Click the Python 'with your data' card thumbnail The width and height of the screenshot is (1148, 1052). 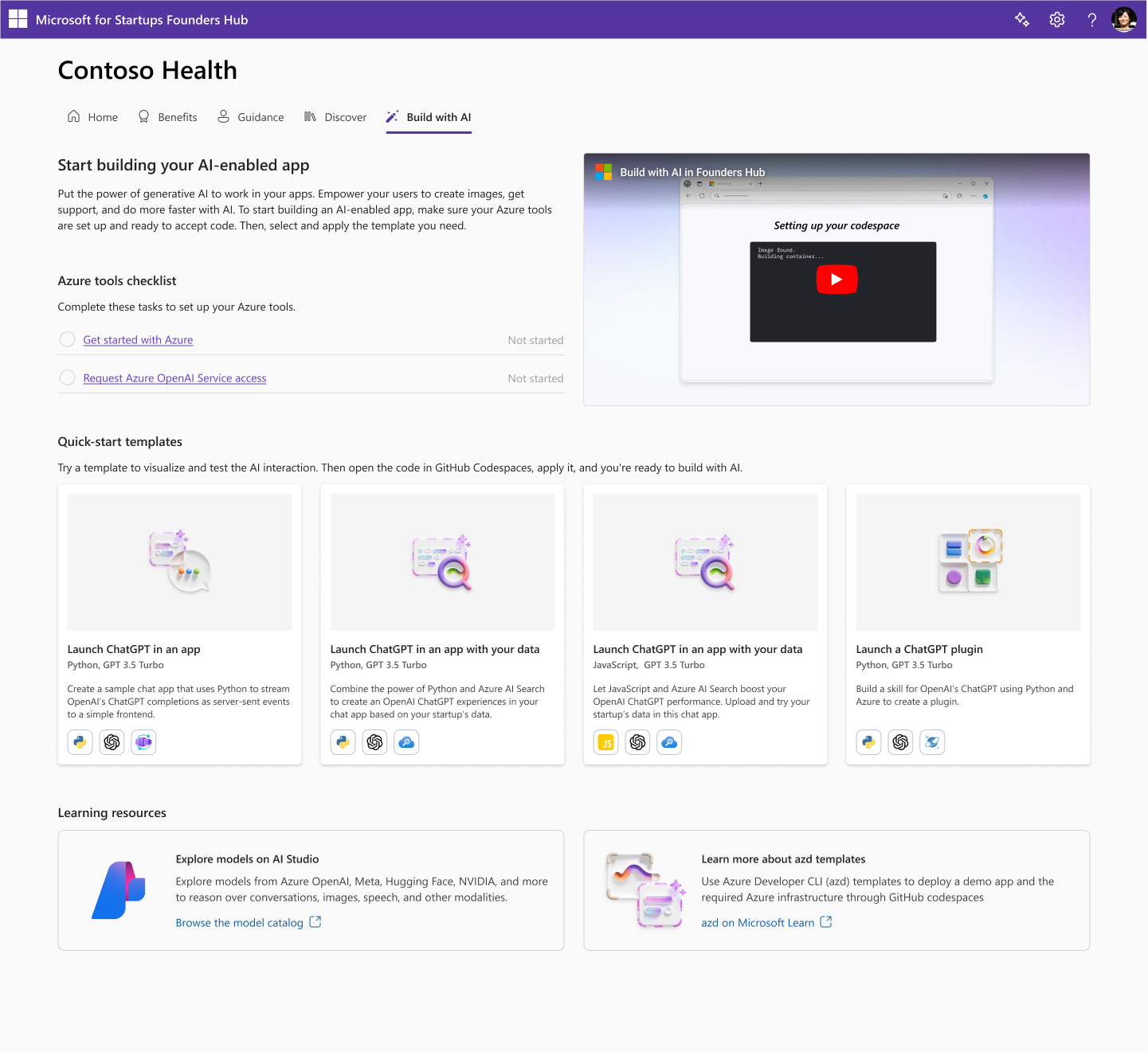(442, 562)
